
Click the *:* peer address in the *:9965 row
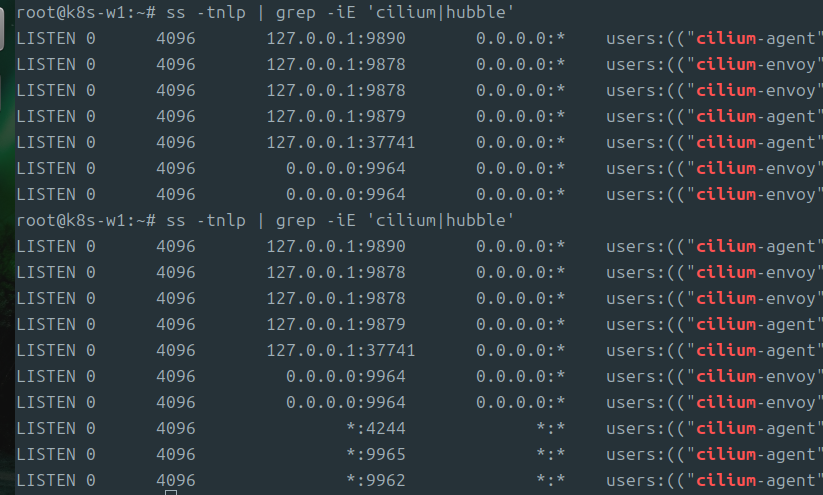point(551,455)
